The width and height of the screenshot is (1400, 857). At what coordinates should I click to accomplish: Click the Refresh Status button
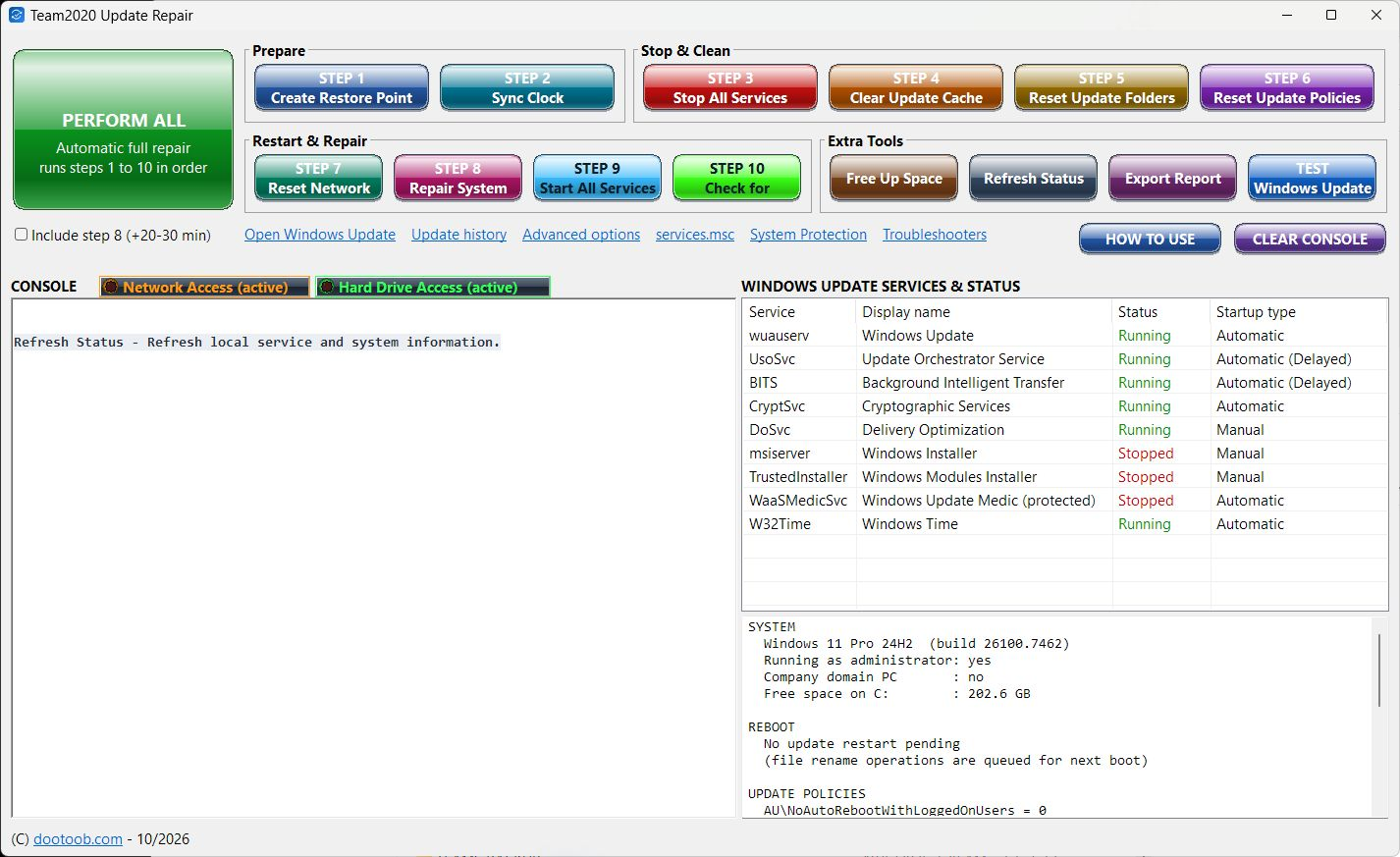pyautogui.click(x=1034, y=179)
